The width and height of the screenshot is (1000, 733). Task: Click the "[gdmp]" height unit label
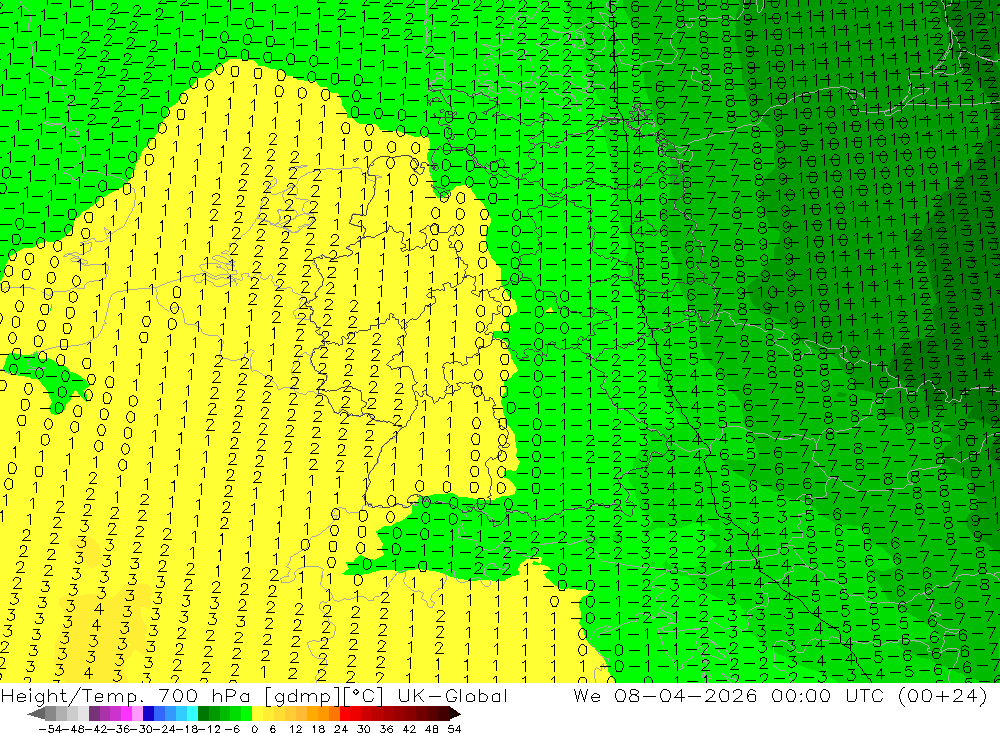pyautogui.click(x=300, y=696)
